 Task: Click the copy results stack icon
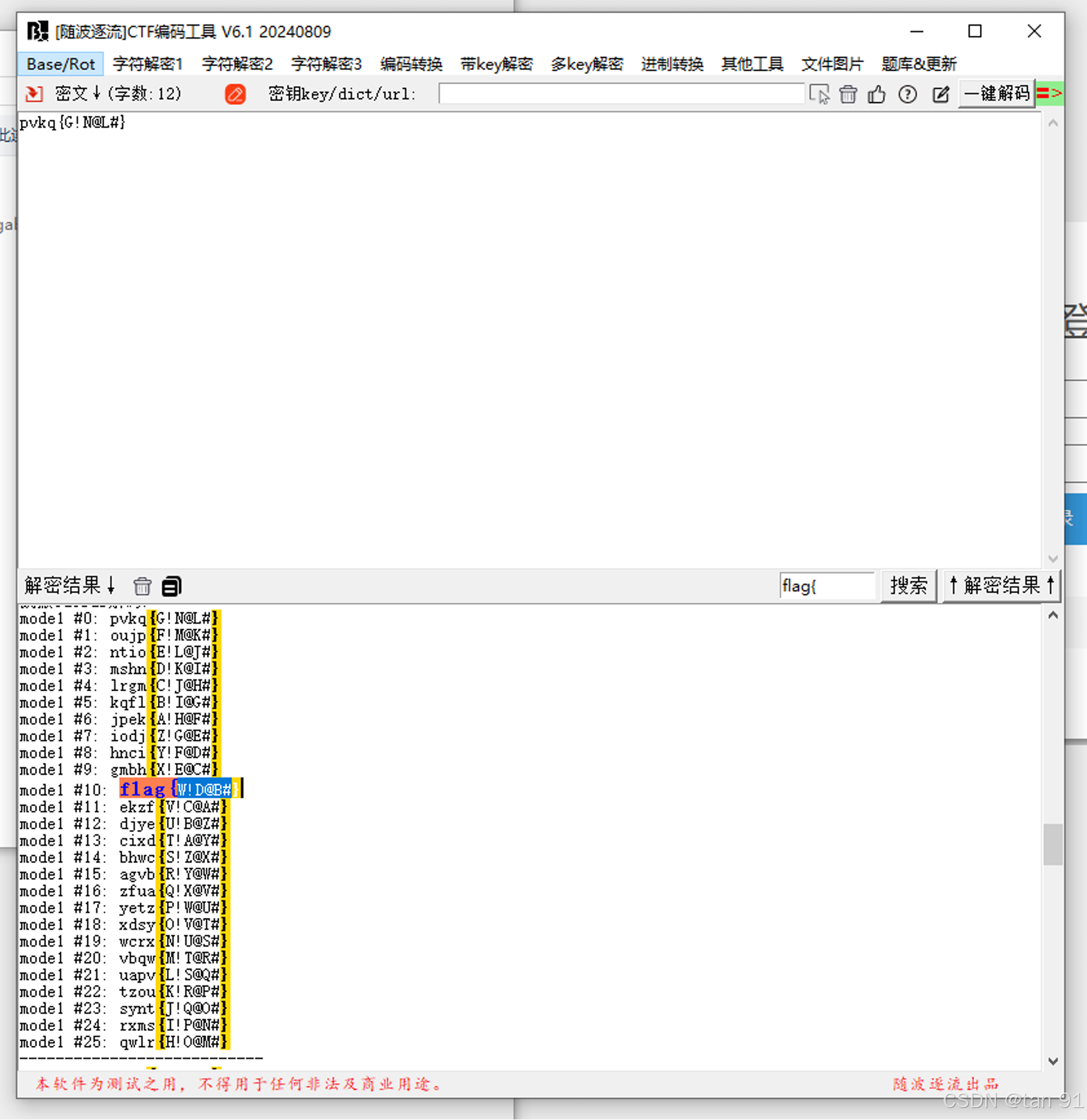pos(171,586)
